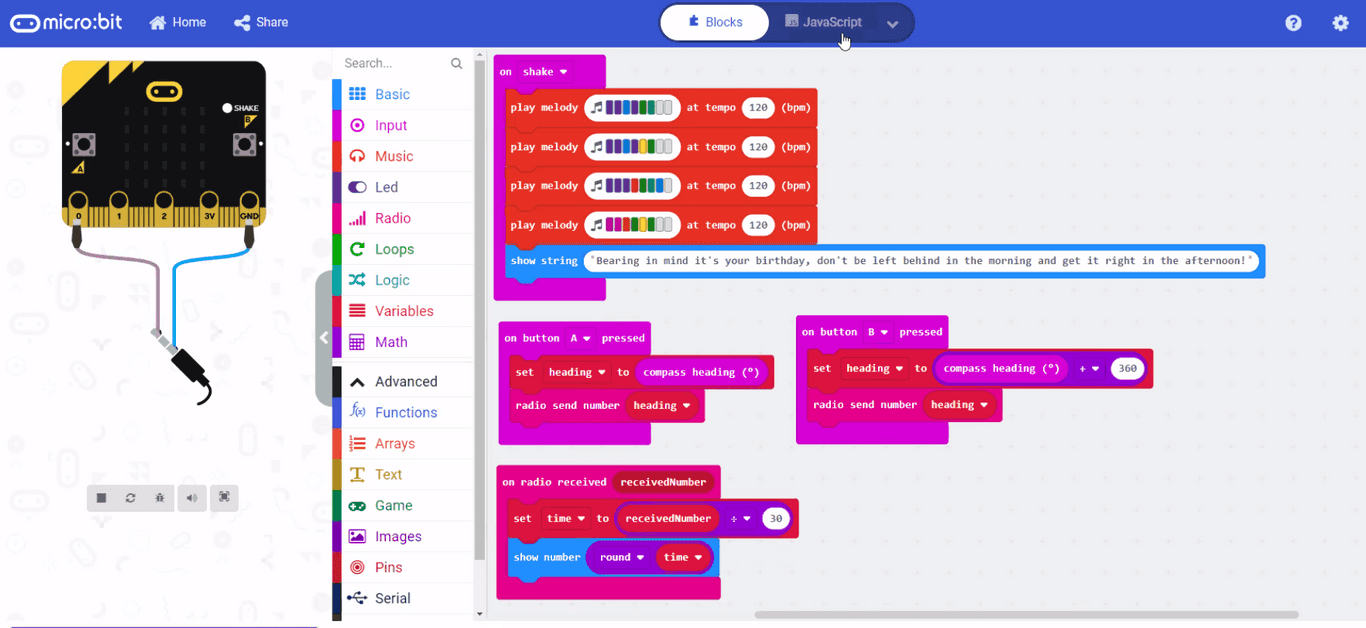Click the search magnifier icon

point(457,63)
